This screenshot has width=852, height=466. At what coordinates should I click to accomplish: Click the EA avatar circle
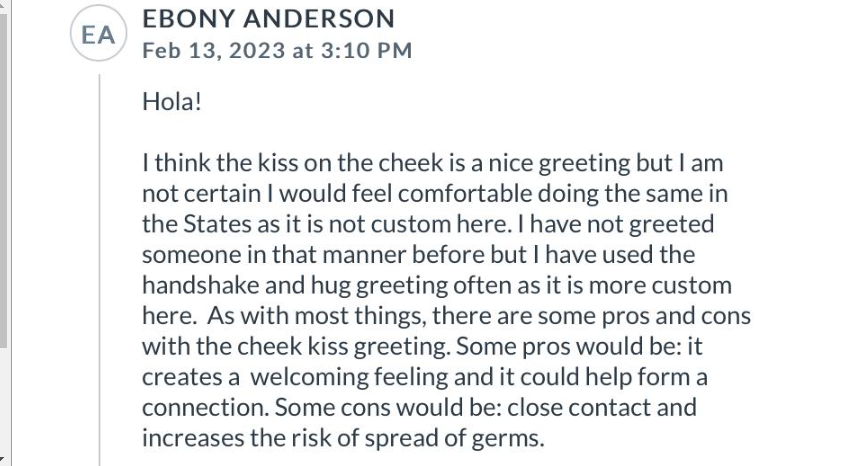pyautogui.click(x=97, y=35)
